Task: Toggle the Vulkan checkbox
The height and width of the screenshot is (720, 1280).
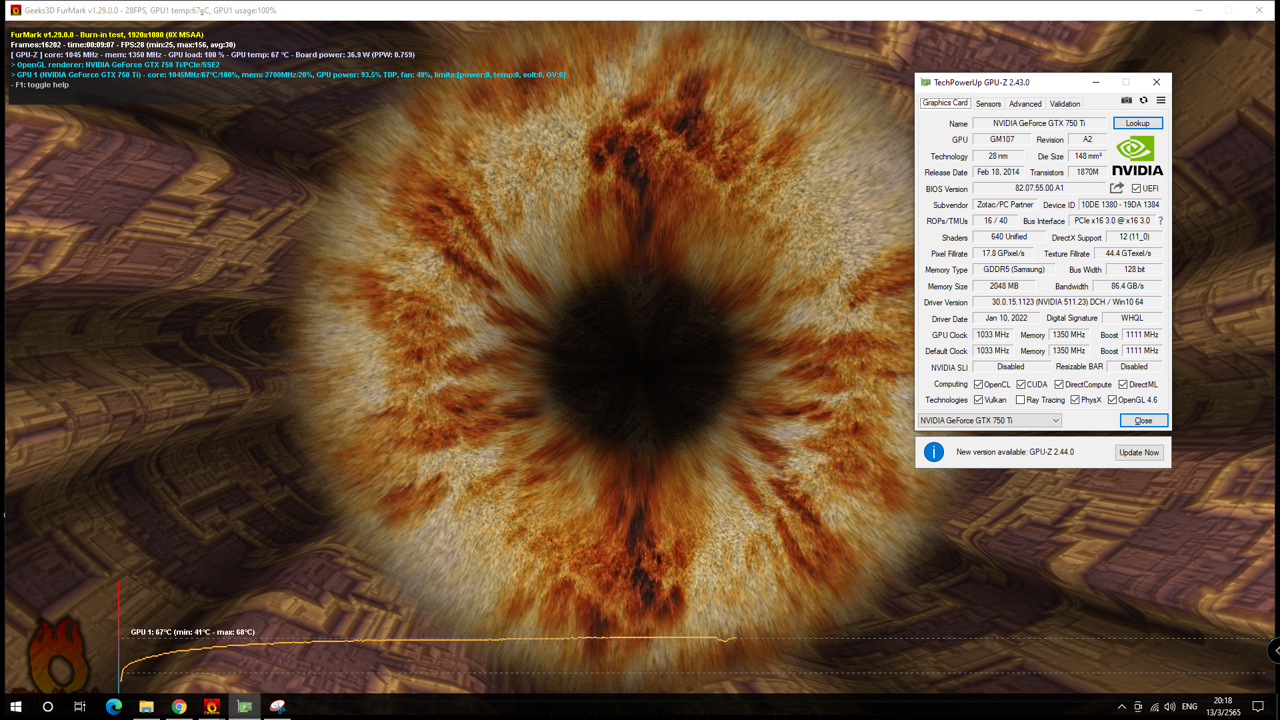Action: click(x=979, y=400)
